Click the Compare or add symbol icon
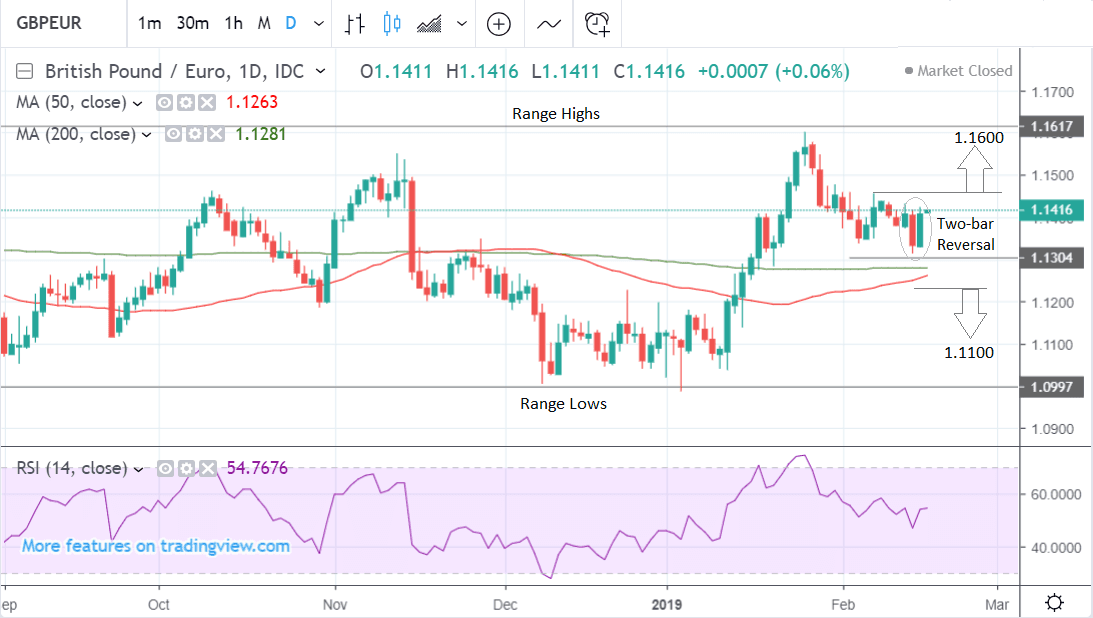 (499, 23)
